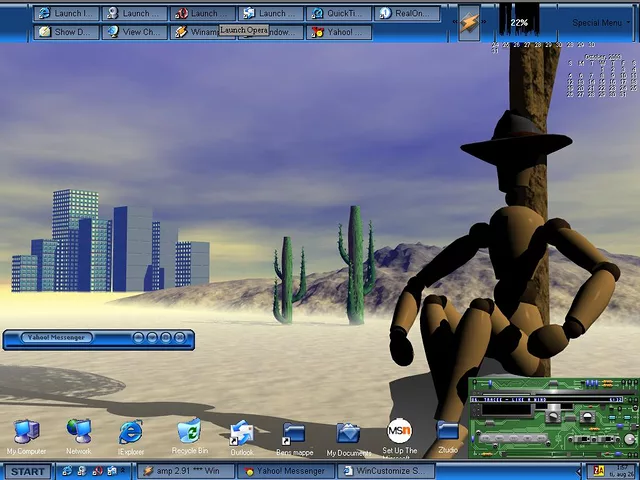Open the Bens mappe folder shortcut
640x480 pixels.
[x=293, y=434]
